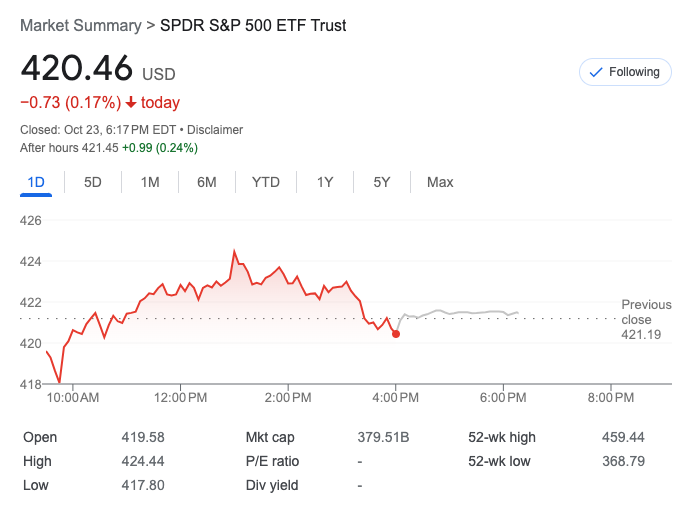View the 5Y price history tab
The width and height of the screenshot is (688, 507).
(382, 182)
